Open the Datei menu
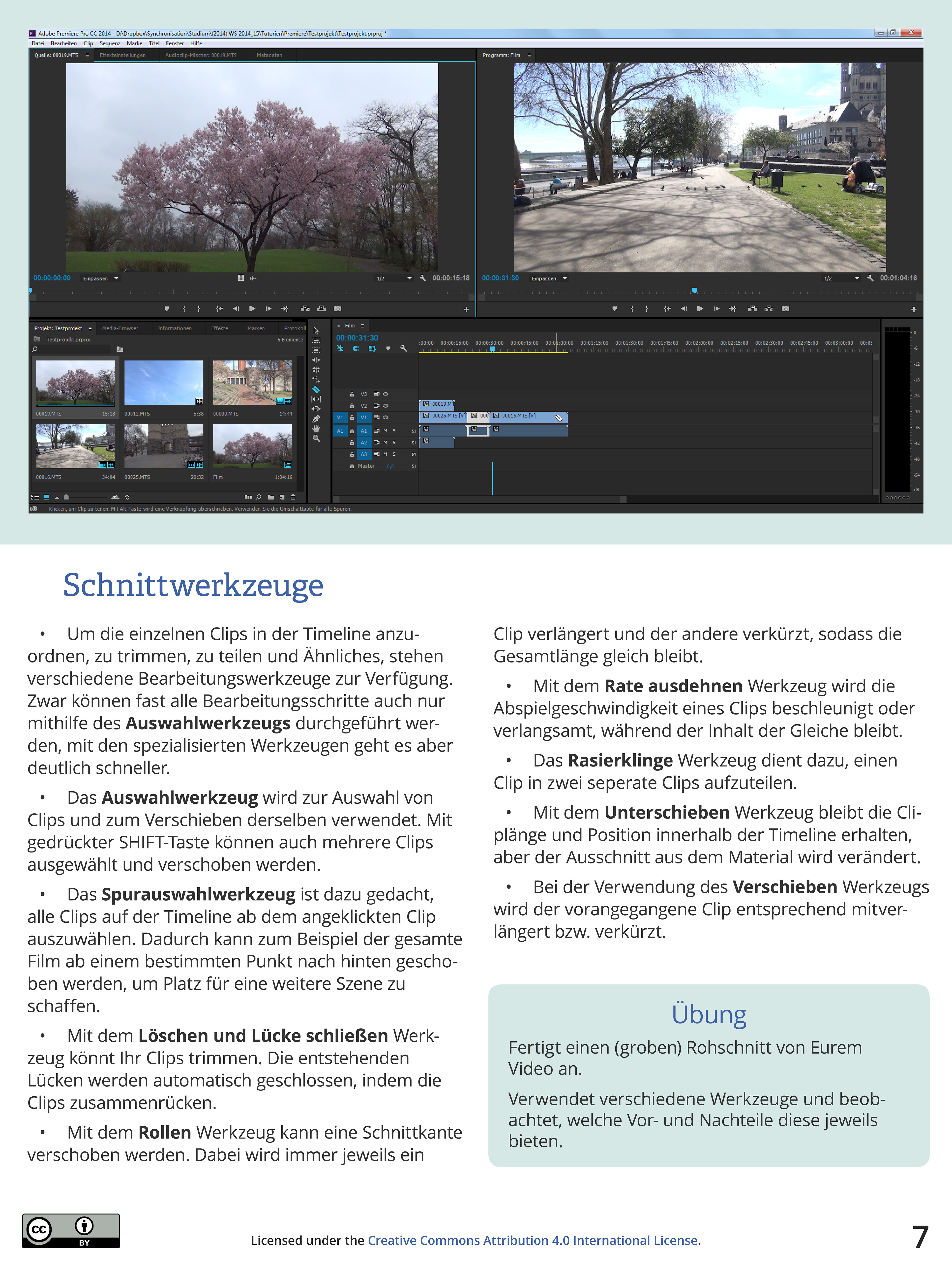The image size is (952, 1270). [38, 44]
